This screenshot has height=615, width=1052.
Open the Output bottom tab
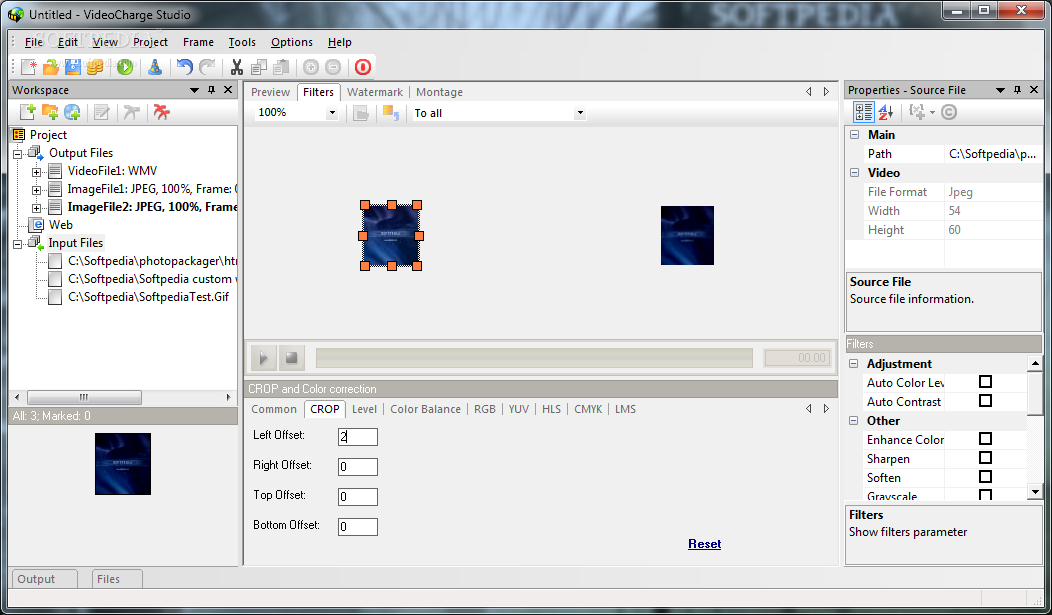(x=44, y=579)
